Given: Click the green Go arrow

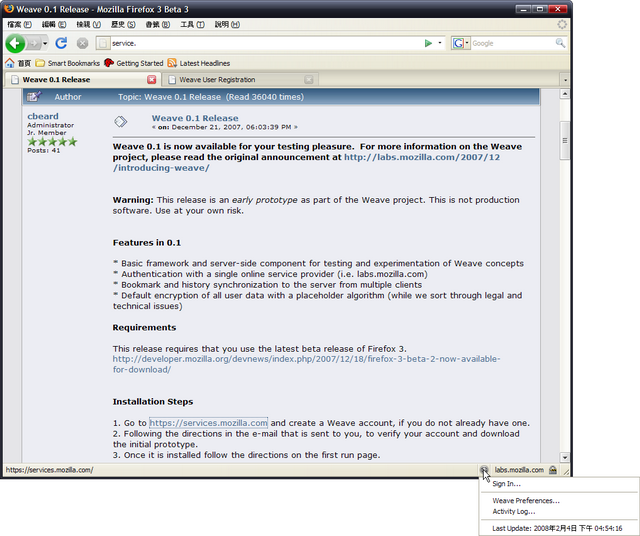Looking at the screenshot, I should [428, 43].
